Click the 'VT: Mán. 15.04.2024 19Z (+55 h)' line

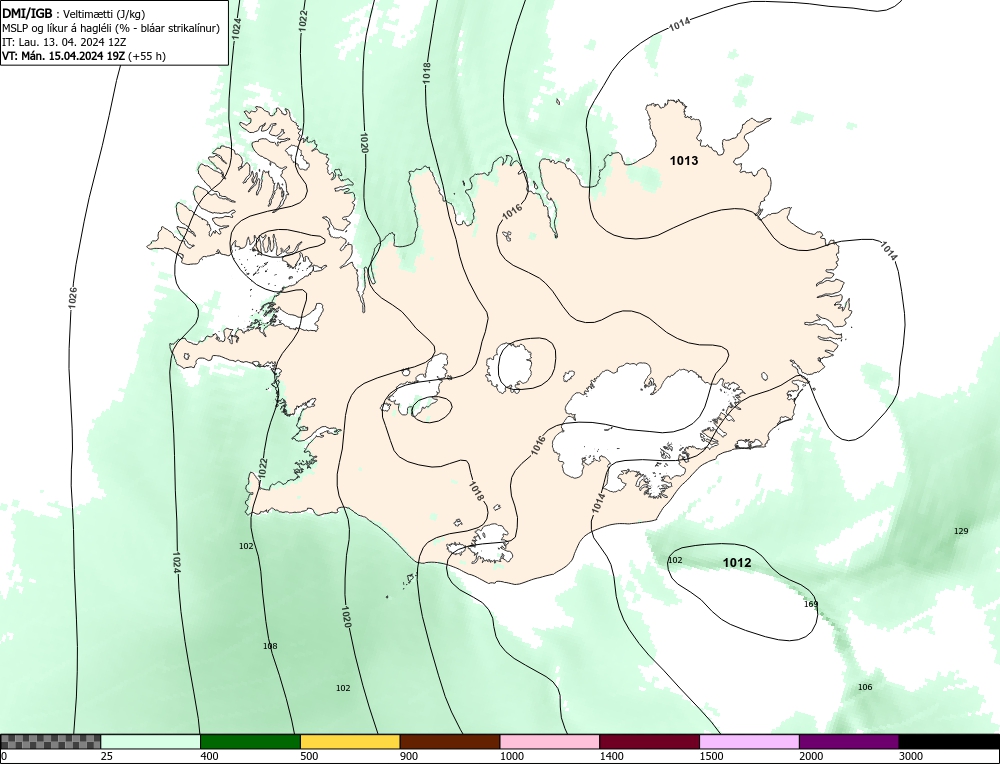(x=84, y=56)
